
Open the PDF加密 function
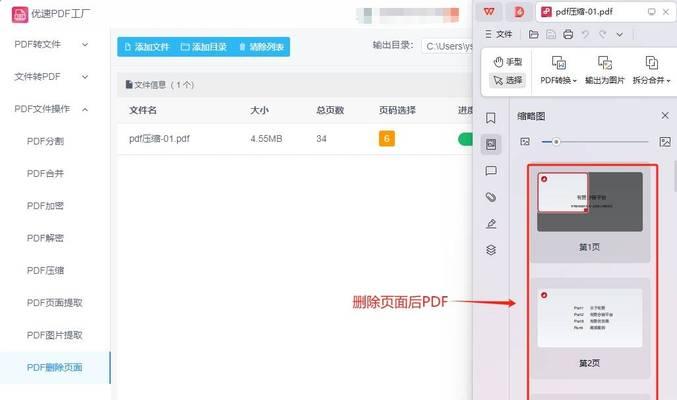point(45,206)
